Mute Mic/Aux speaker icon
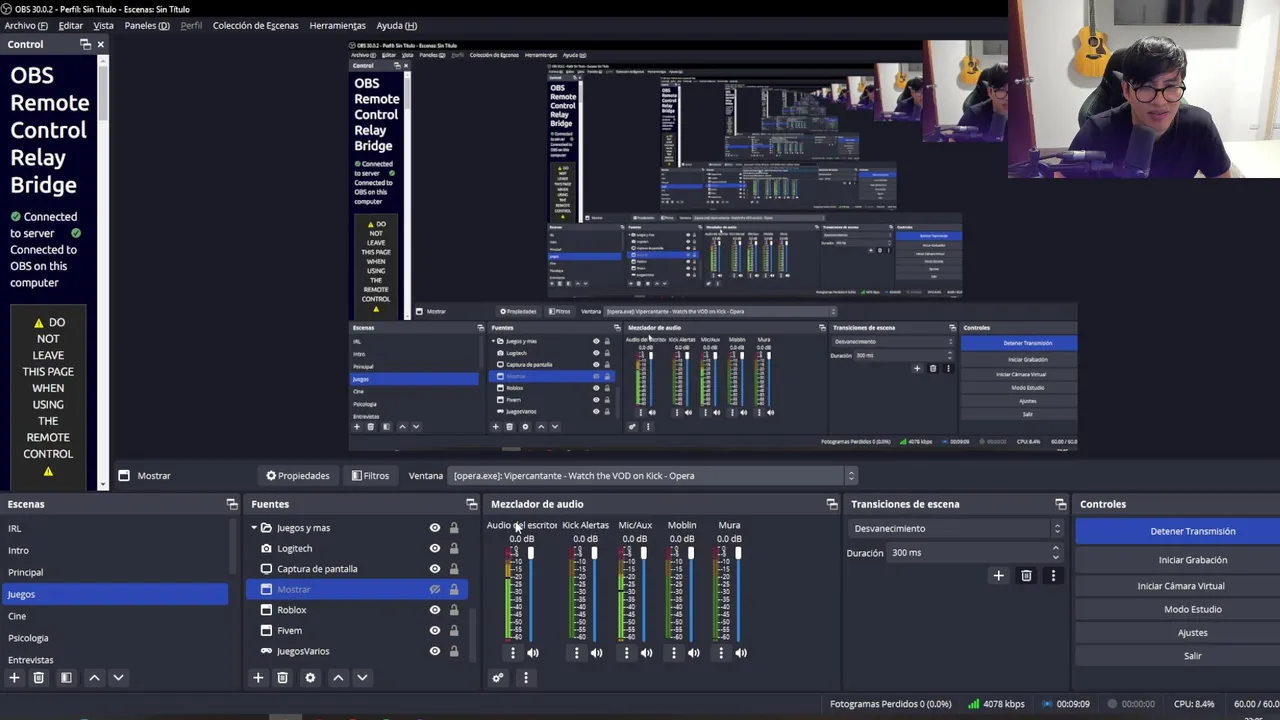Screen dimensions: 1280x720 click(647, 653)
